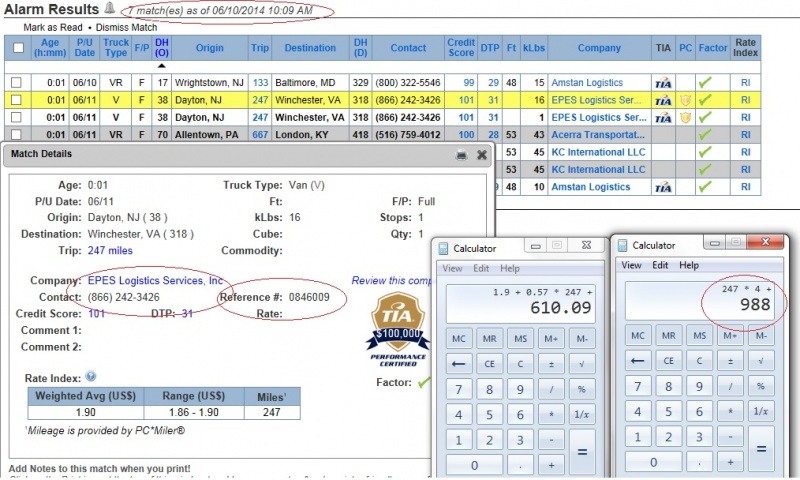Screen dimensions: 800x480
Task: Click the 5 key in the right Calculator
Action: click(668, 411)
